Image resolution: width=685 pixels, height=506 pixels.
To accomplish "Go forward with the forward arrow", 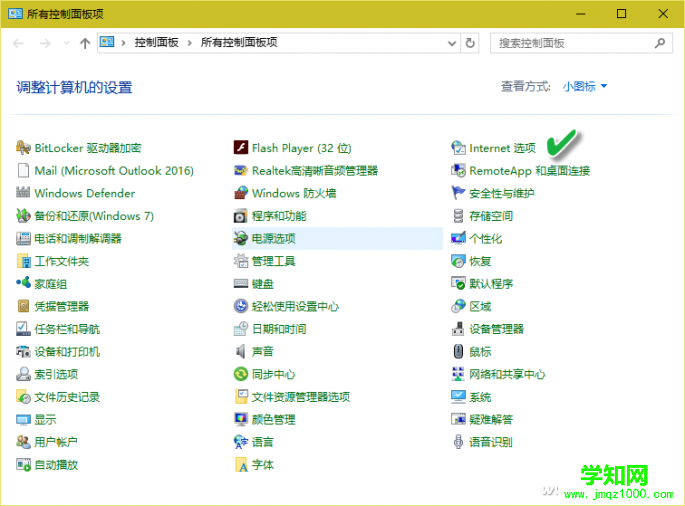I will tap(45, 43).
